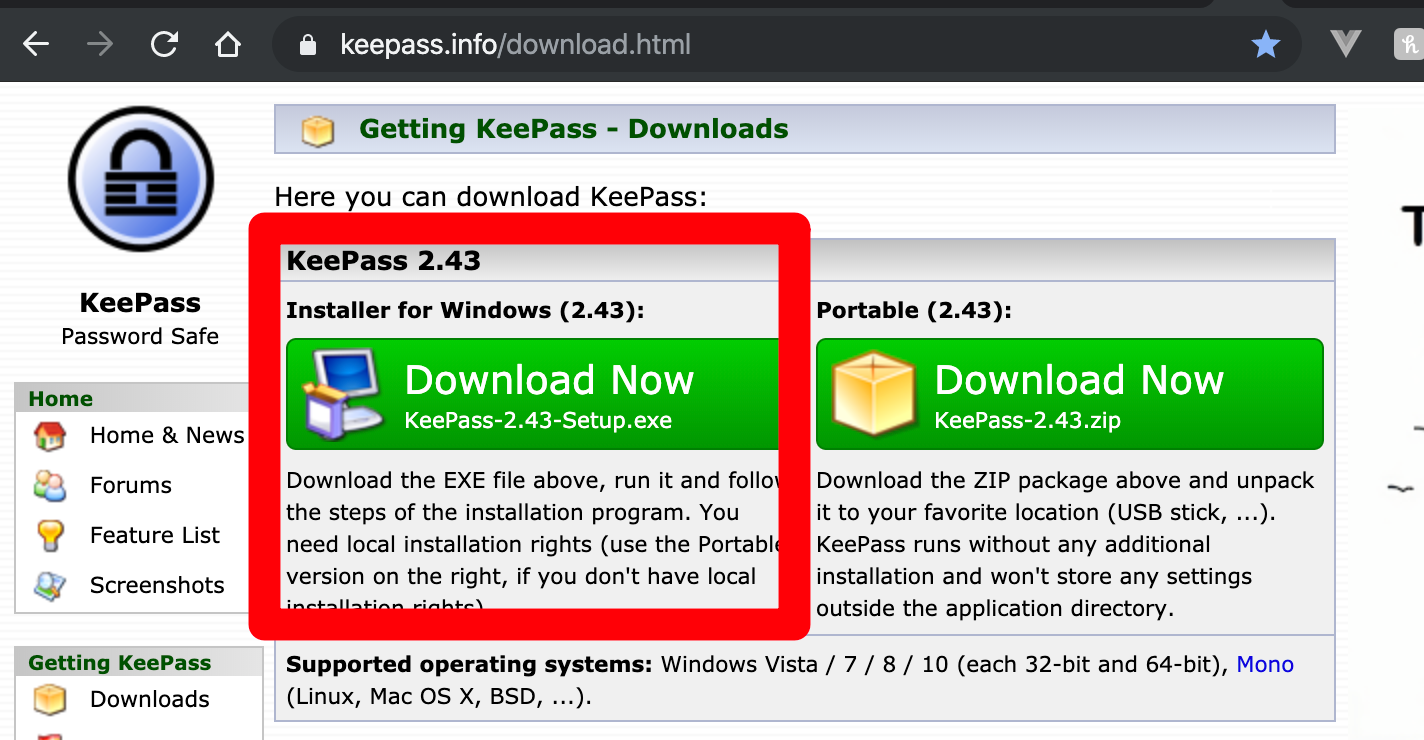
Task: Click the KeePass Password Safe title text
Action: [x=140, y=319]
